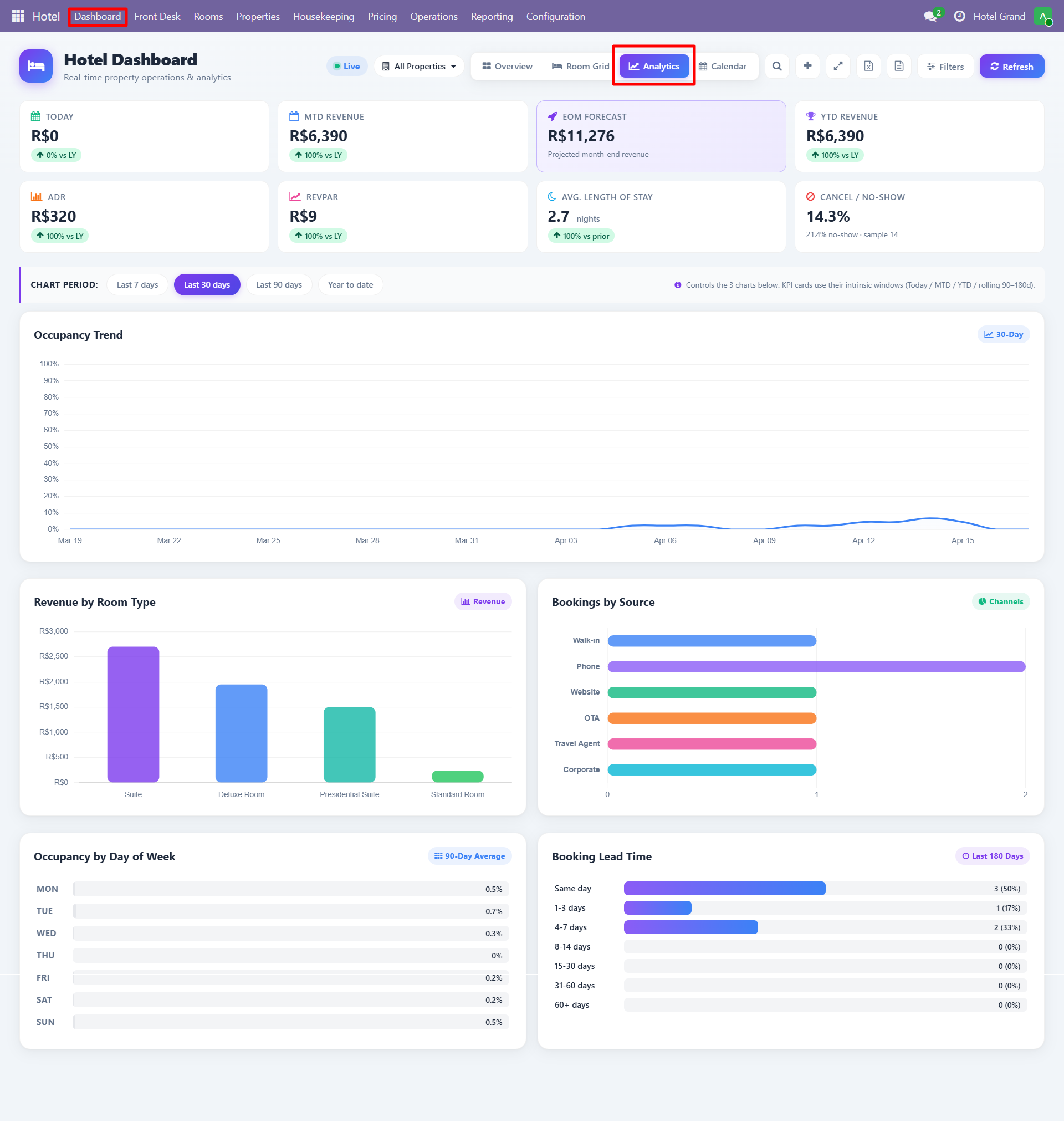Viewport: 1064px width, 1122px height.
Task: Open messages via the chat icon with badge 2
Action: tap(930, 16)
